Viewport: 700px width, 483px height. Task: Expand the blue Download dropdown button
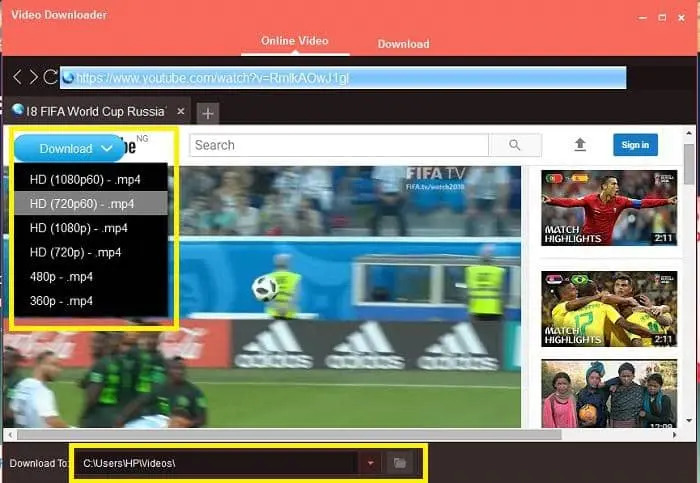click(x=69, y=148)
